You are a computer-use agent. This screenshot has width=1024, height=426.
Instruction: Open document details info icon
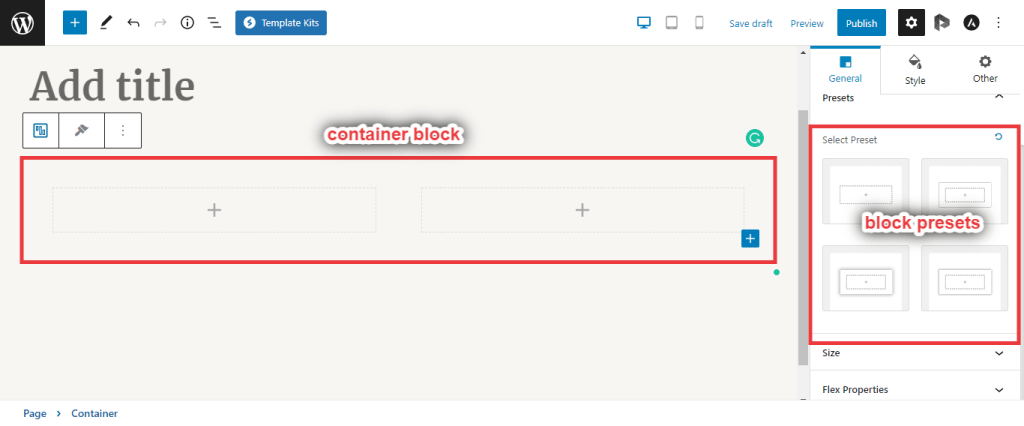[187, 22]
